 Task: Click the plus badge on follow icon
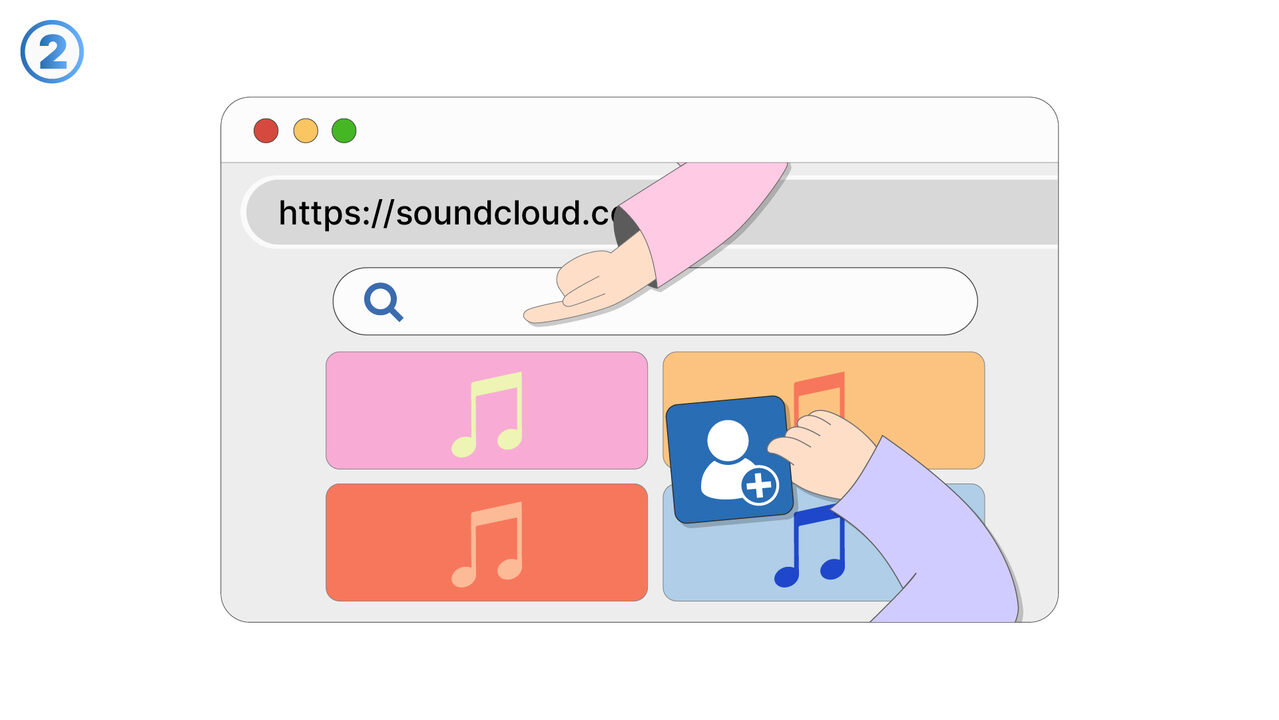(760, 486)
